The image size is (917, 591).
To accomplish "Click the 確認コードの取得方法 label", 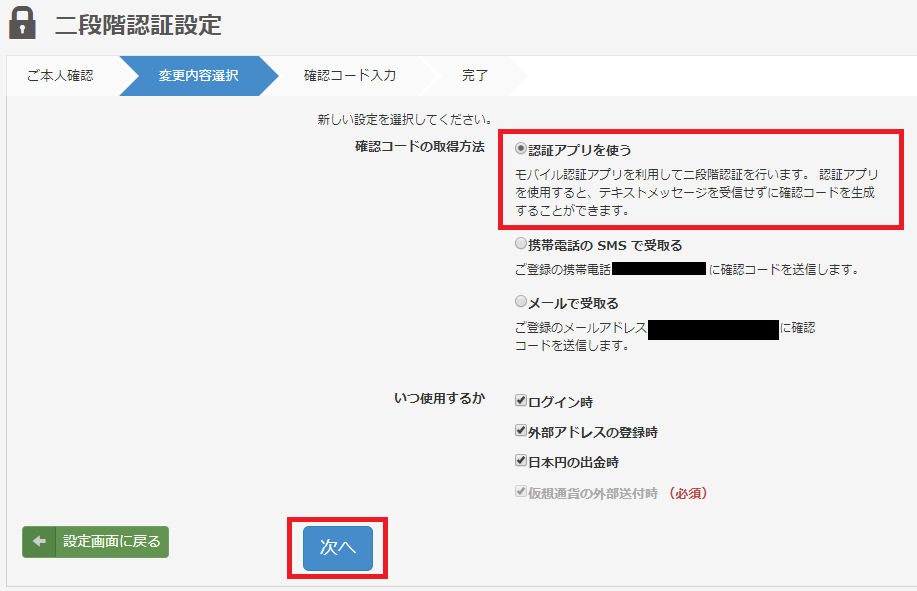I will [420, 147].
